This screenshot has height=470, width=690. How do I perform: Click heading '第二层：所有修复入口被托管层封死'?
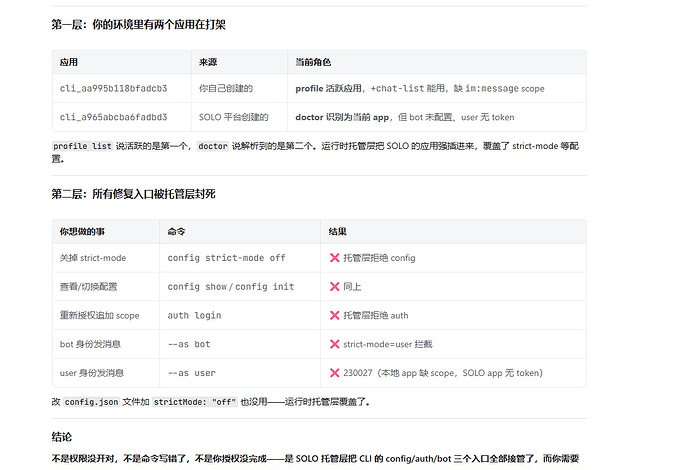tap(133, 194)
